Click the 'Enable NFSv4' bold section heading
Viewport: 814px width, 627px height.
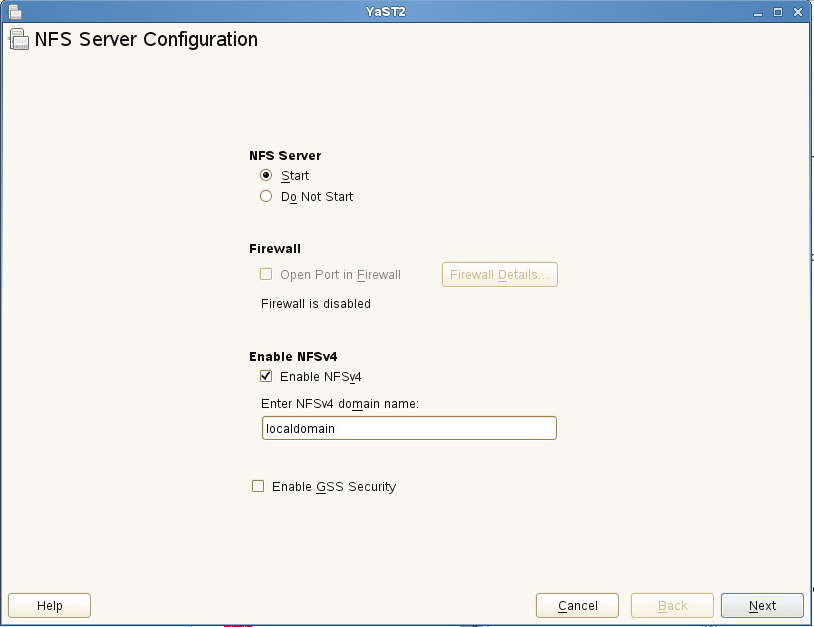click(x=293, y=357)
